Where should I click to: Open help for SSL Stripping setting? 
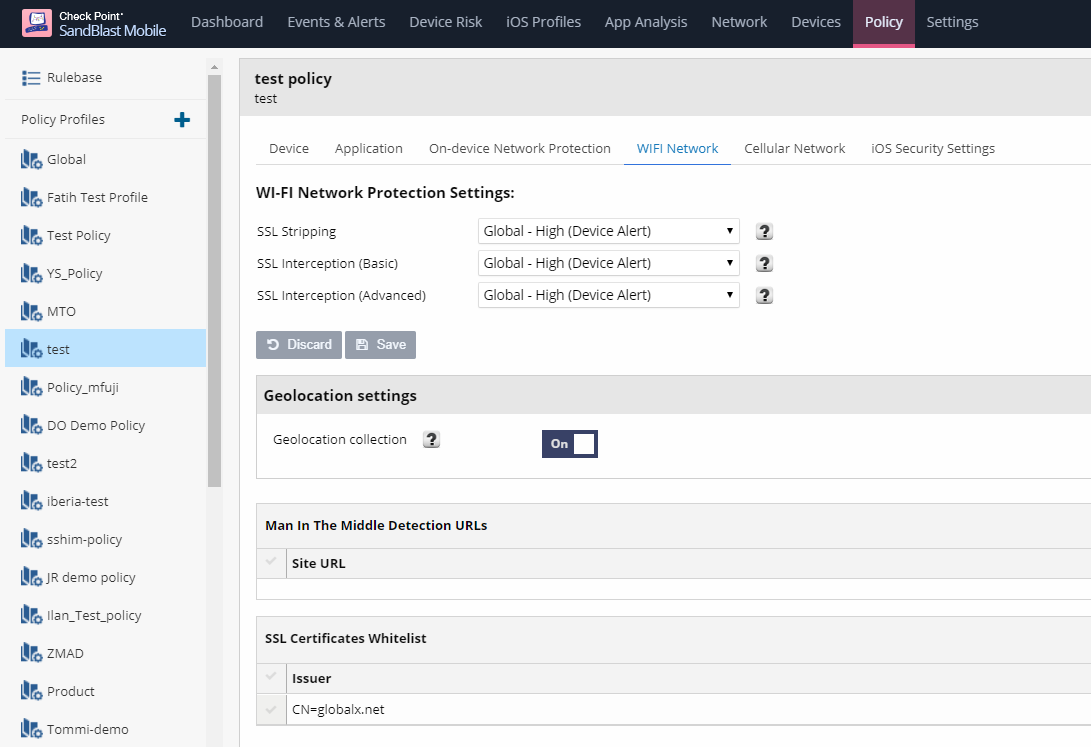[764, 232]
